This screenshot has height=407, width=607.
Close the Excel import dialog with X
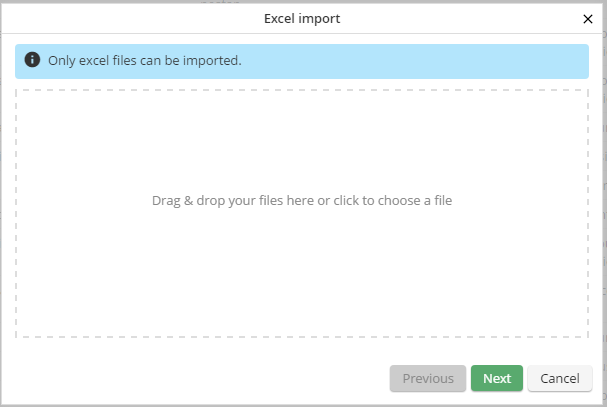point(587,19)
